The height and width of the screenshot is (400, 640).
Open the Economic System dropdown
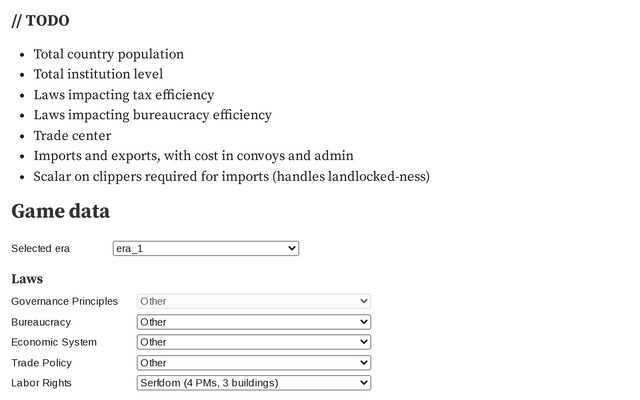pos(253,342)
